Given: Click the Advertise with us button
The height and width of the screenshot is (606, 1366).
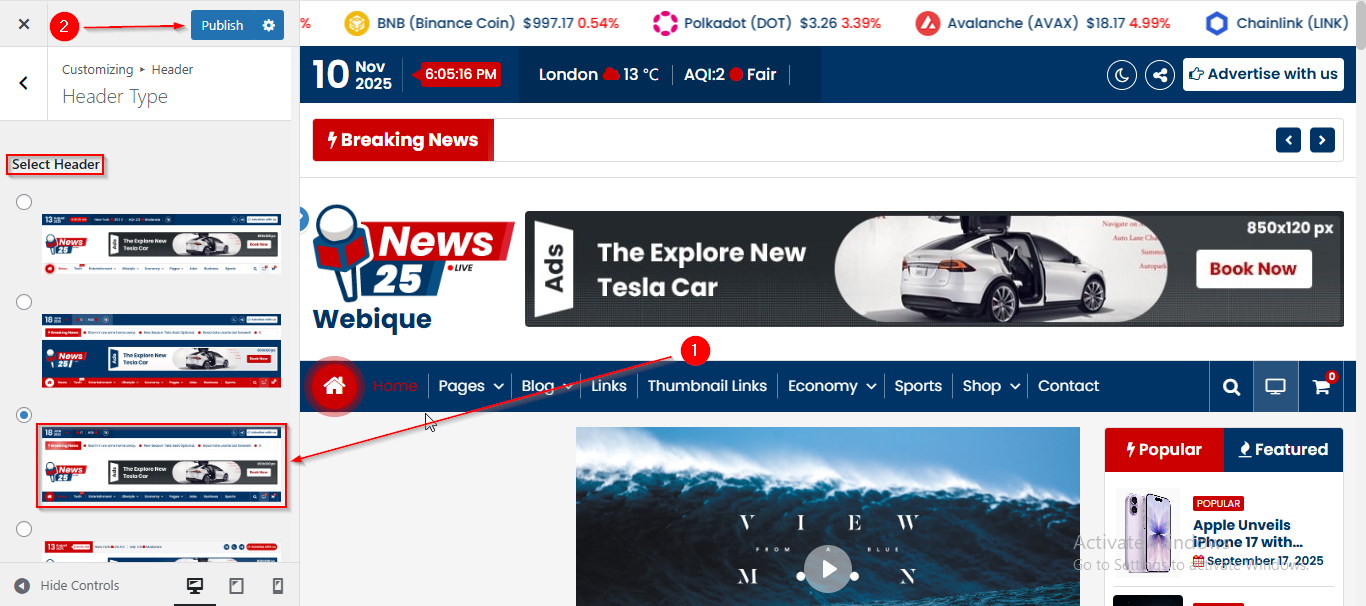Looking at the screenshot, I should click(x=1263, y=75).
